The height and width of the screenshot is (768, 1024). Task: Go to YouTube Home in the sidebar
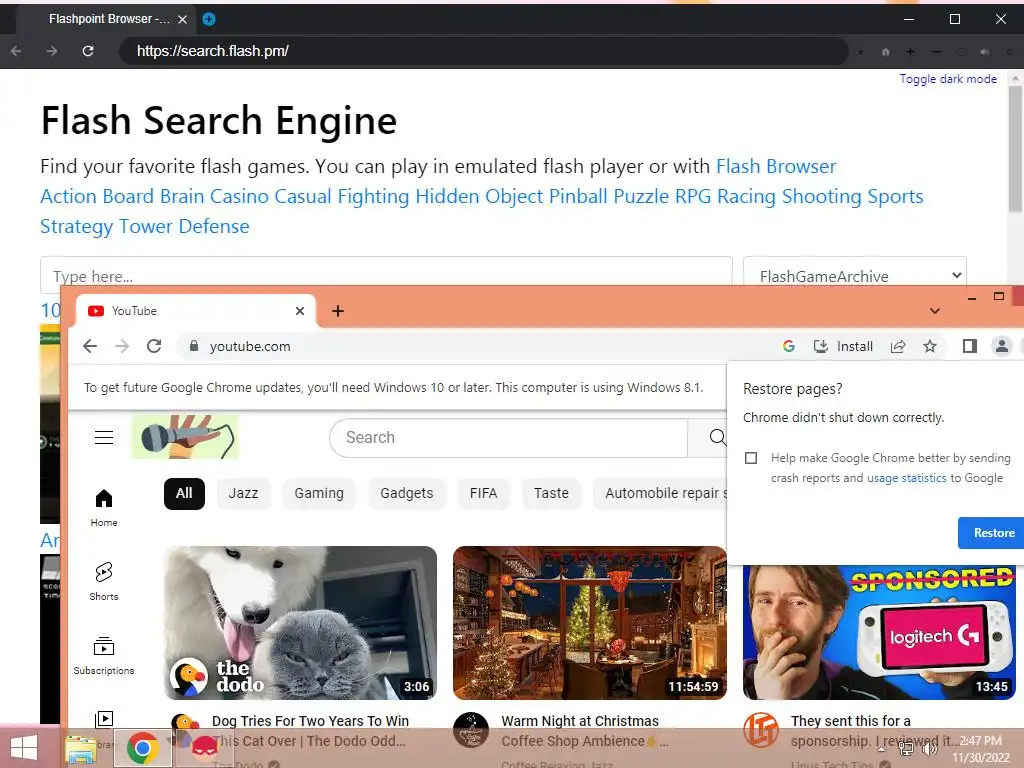click(x=104, y=508)
